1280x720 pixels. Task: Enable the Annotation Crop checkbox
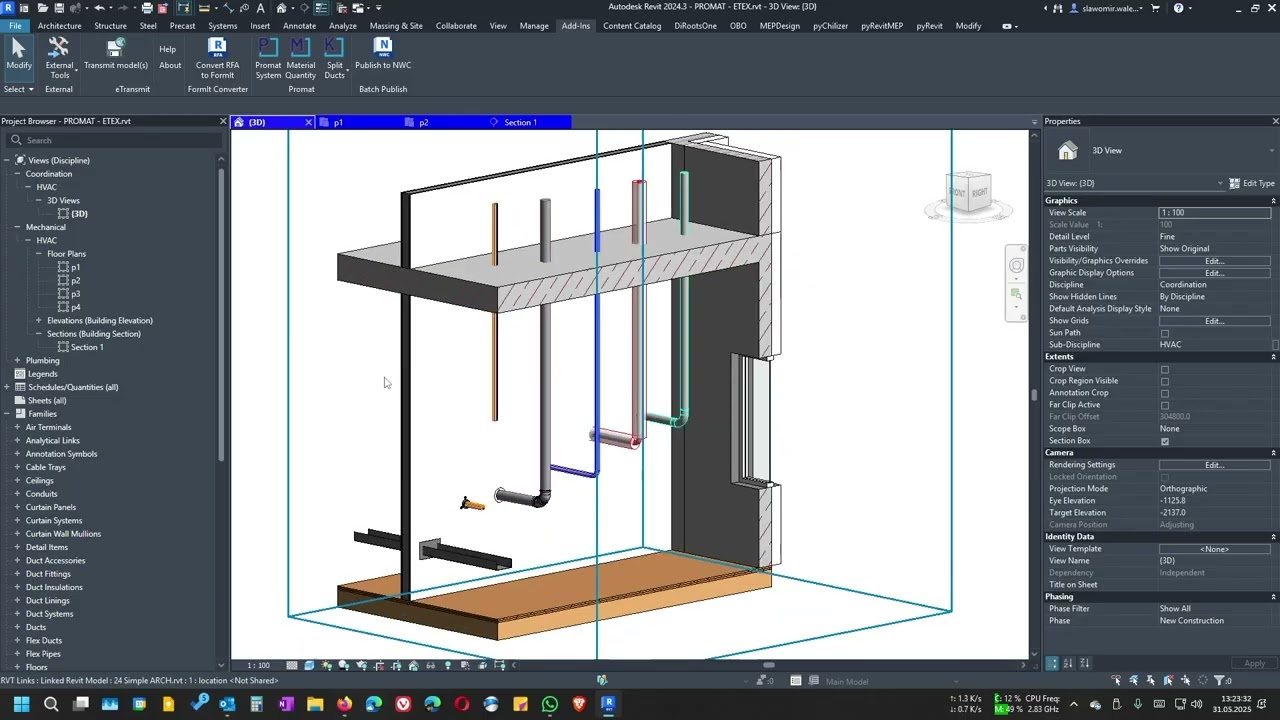pyautogui.click(x=1165, y=393)
